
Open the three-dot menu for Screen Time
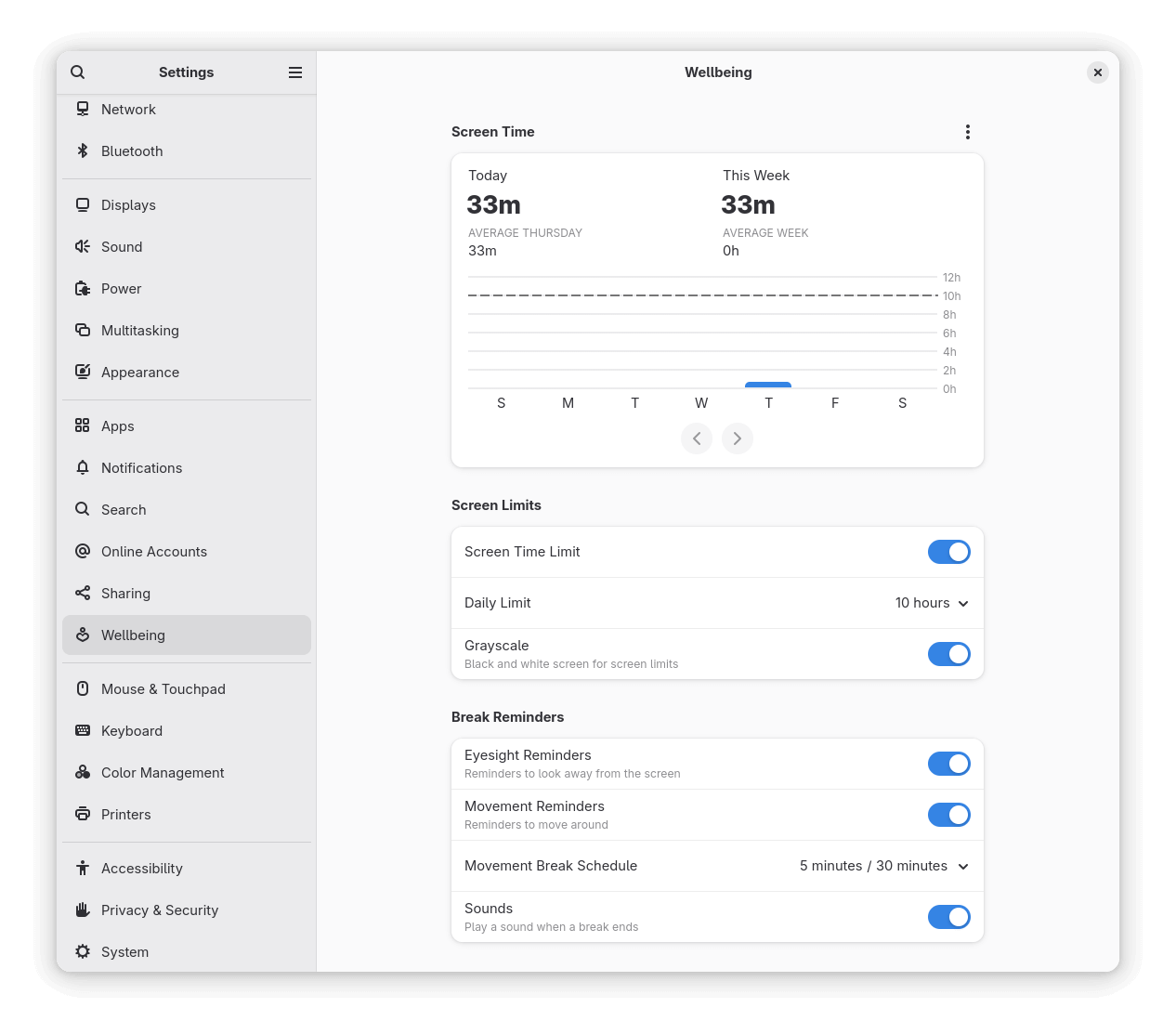pos(967,131)
